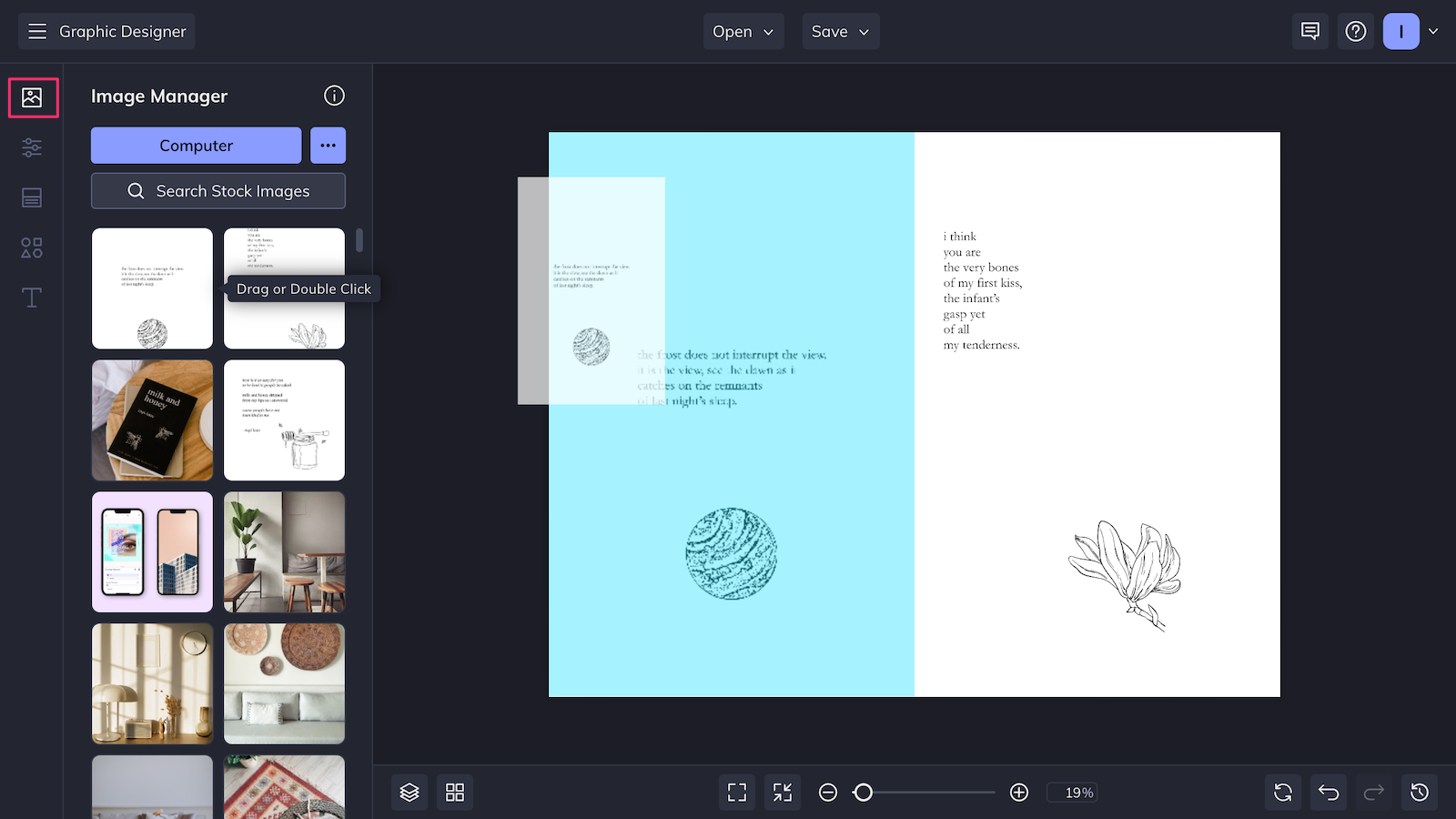View the Image Manager info tooltip

pyautogui.click(x=334, y=96)
